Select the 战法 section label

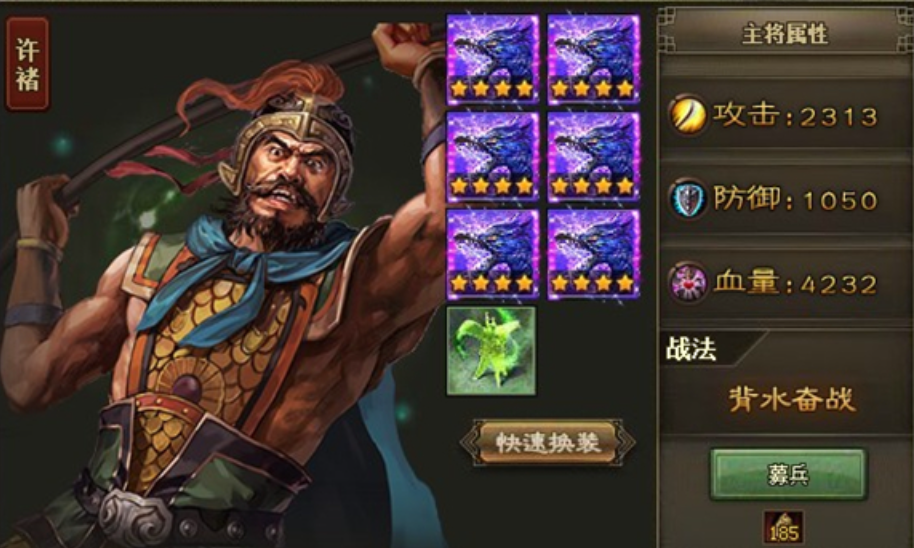point(691,350)
